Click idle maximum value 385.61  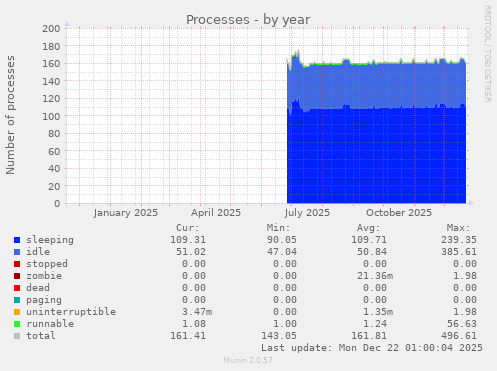point(459,252)
